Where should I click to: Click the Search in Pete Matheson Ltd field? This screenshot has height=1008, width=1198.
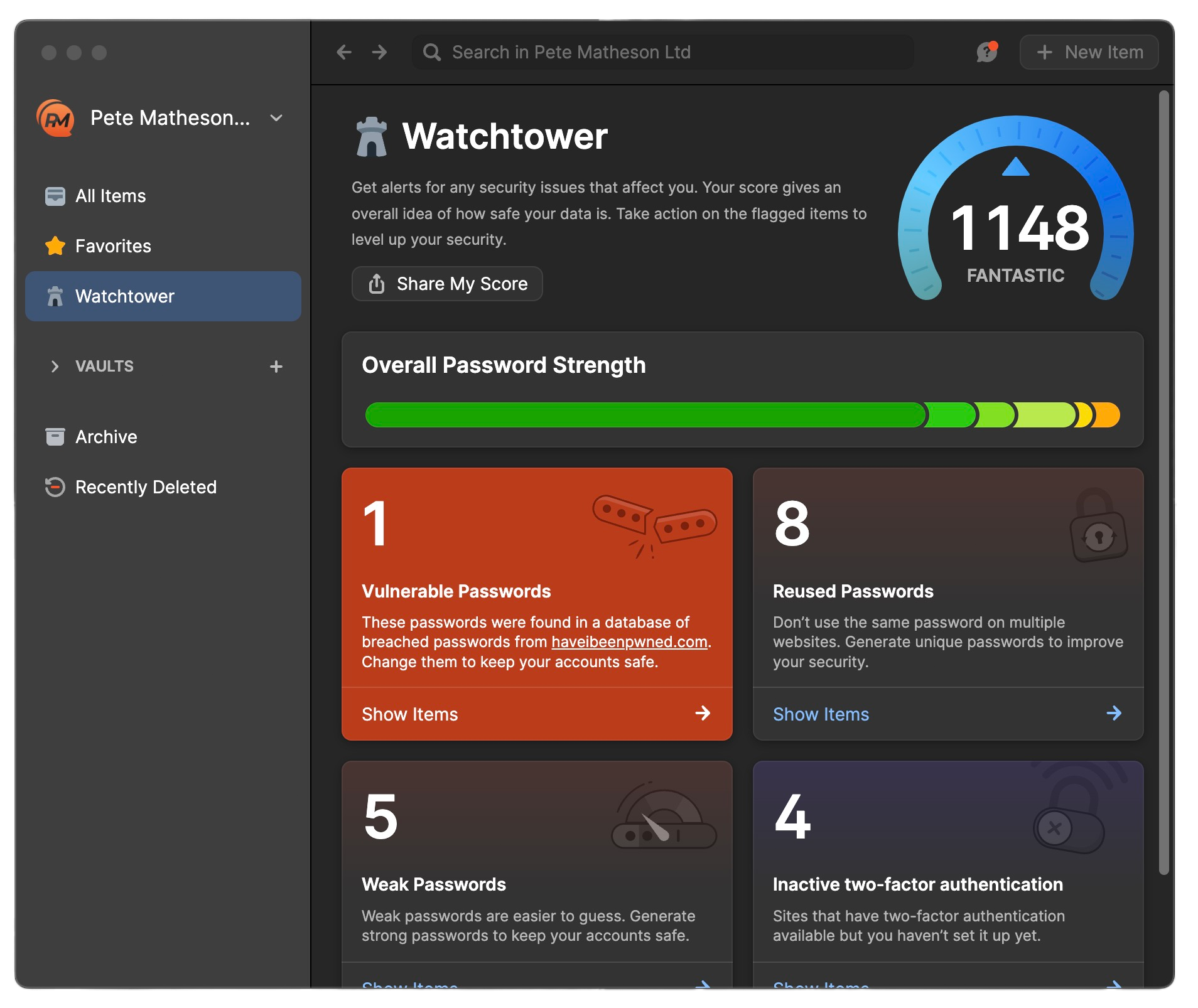663,52
